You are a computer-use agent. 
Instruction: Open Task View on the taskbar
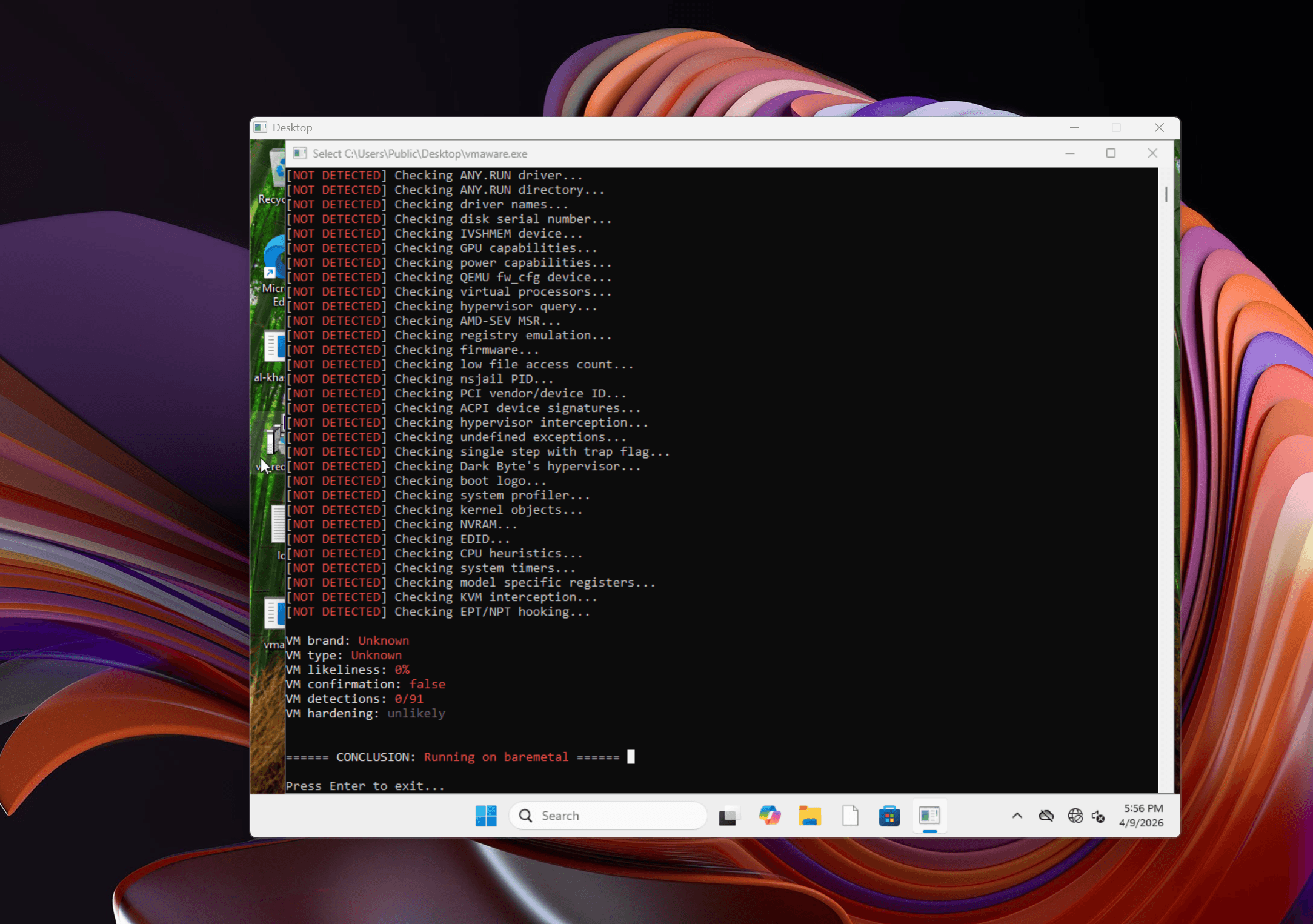click(x=729, y=816)
